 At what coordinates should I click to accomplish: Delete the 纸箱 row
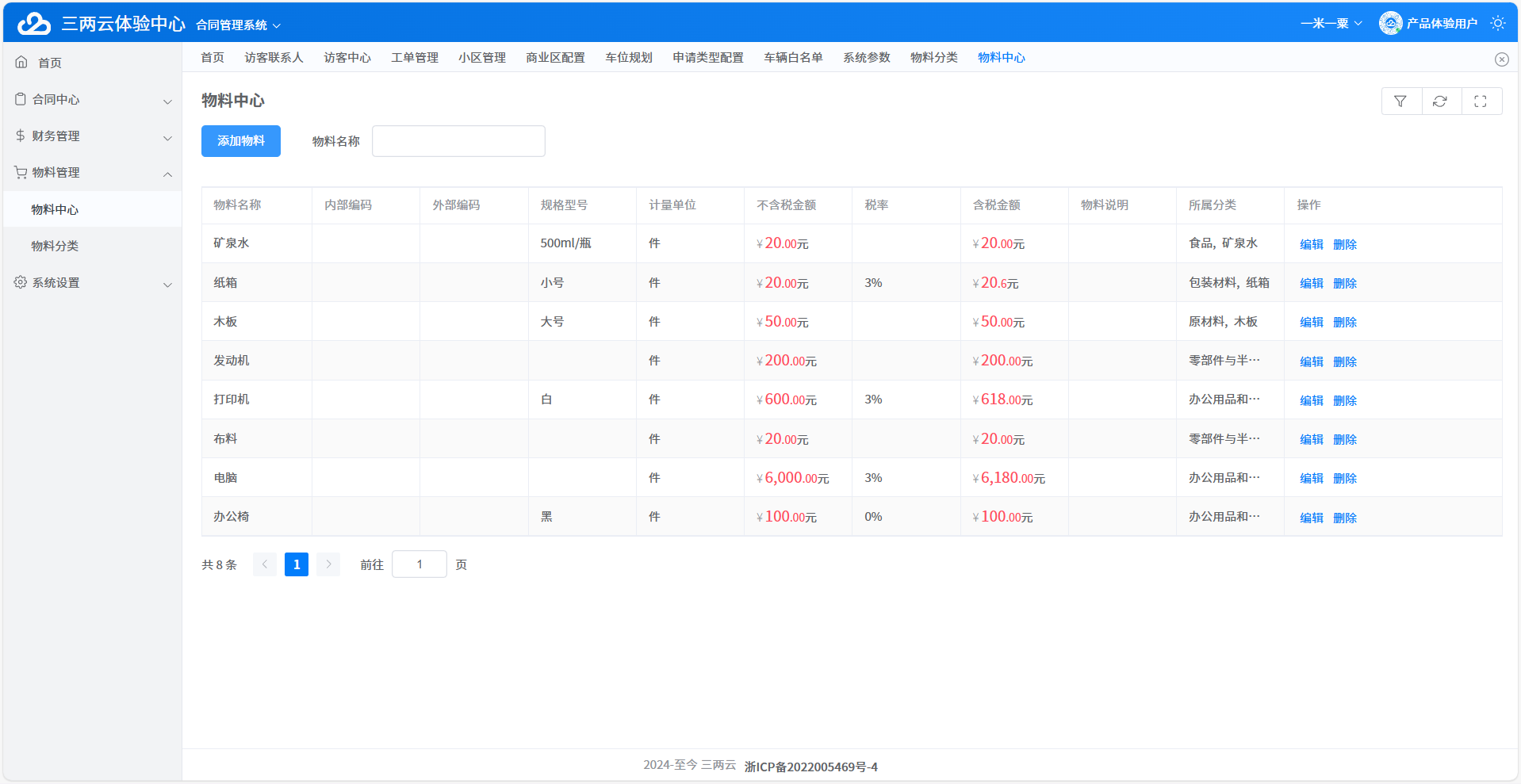click(1345, 283)
